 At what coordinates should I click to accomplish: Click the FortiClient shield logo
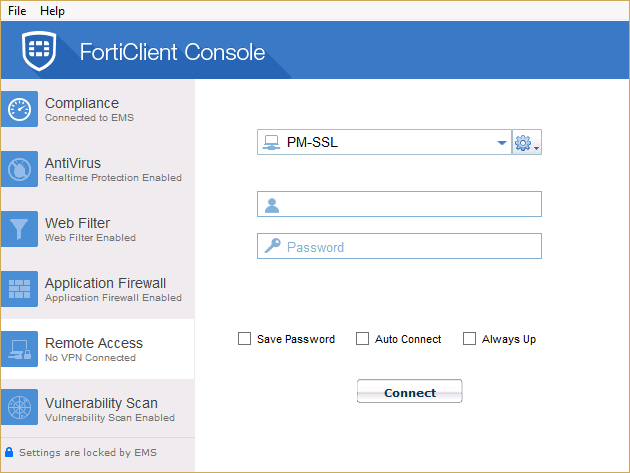[x=39, y=50]
